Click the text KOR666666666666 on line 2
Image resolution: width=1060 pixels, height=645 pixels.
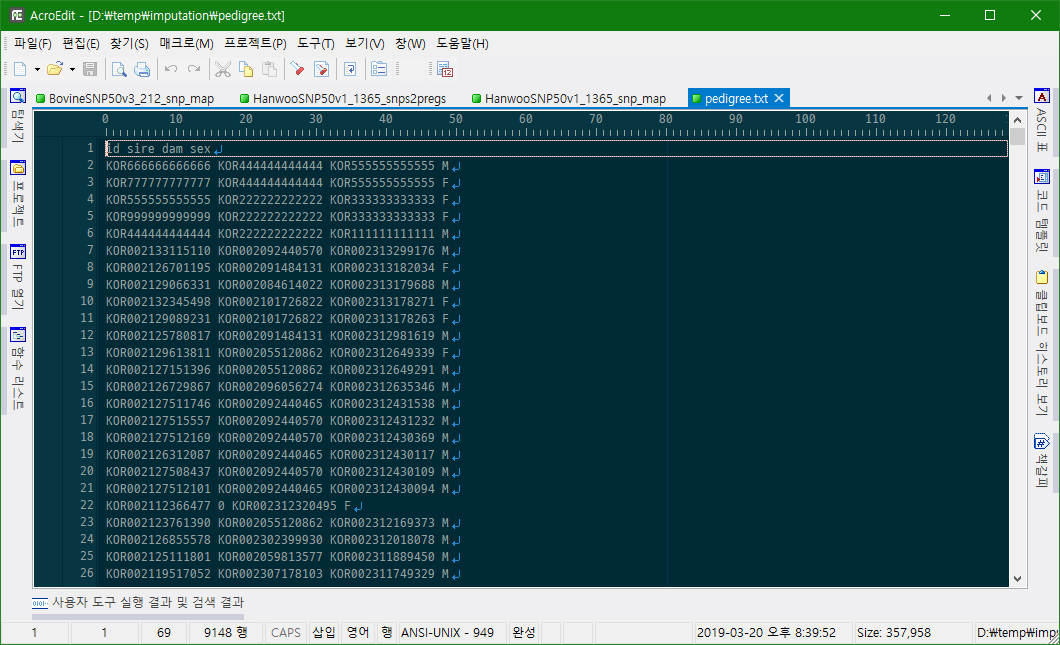[x=158, y=166]
